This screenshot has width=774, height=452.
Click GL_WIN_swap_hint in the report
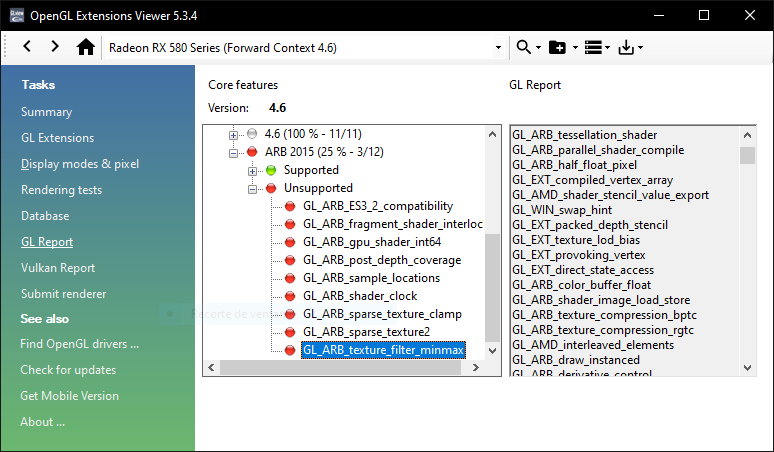[x=562, y=210]
